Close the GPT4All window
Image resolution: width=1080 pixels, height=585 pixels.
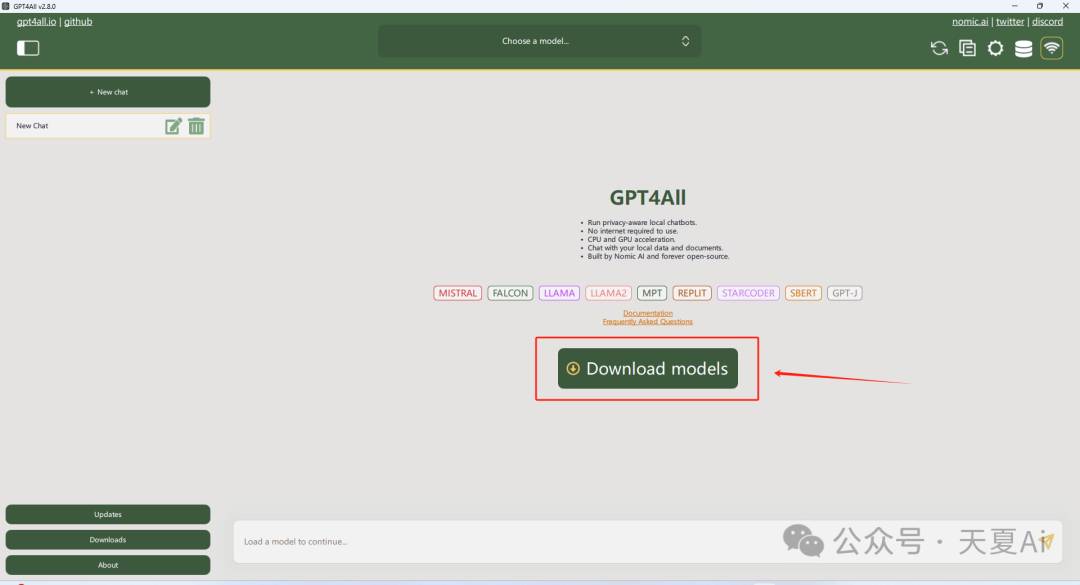[x=1066, y=6]
